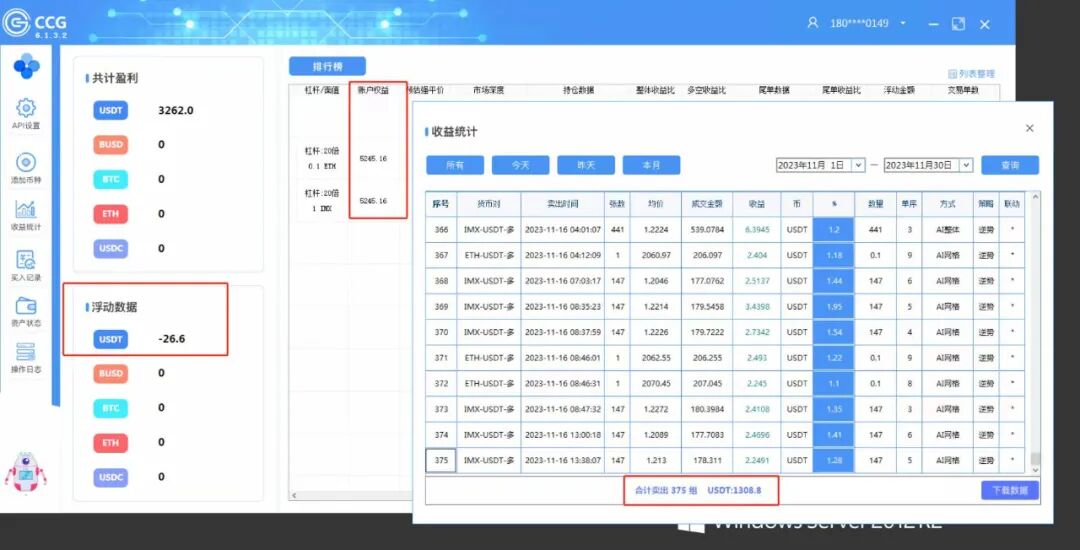This screenshot has height=550, width=1080.
Task: Click the 账户权益 column header
Action: (373, 90)
